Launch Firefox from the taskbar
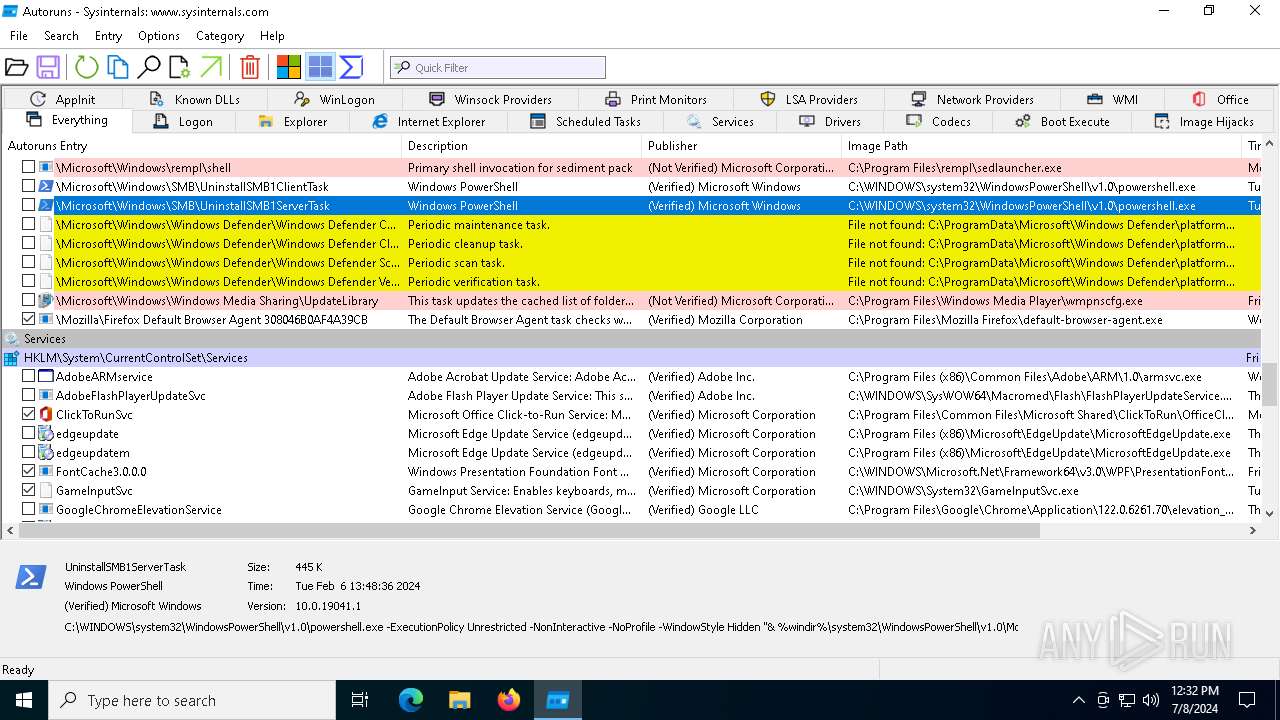This screenshot has width=1280, height=720. point(509,700)
